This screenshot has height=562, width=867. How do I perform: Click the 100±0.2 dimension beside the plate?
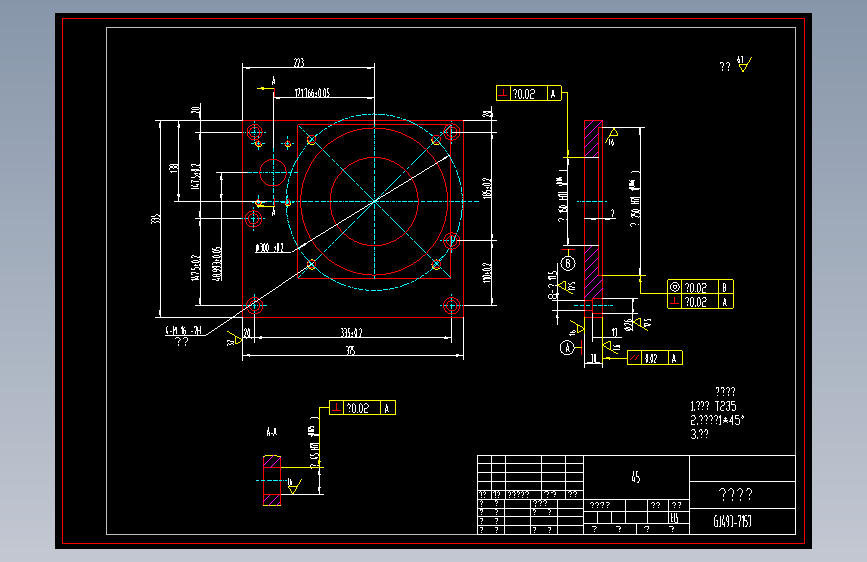tap(487, 272)
